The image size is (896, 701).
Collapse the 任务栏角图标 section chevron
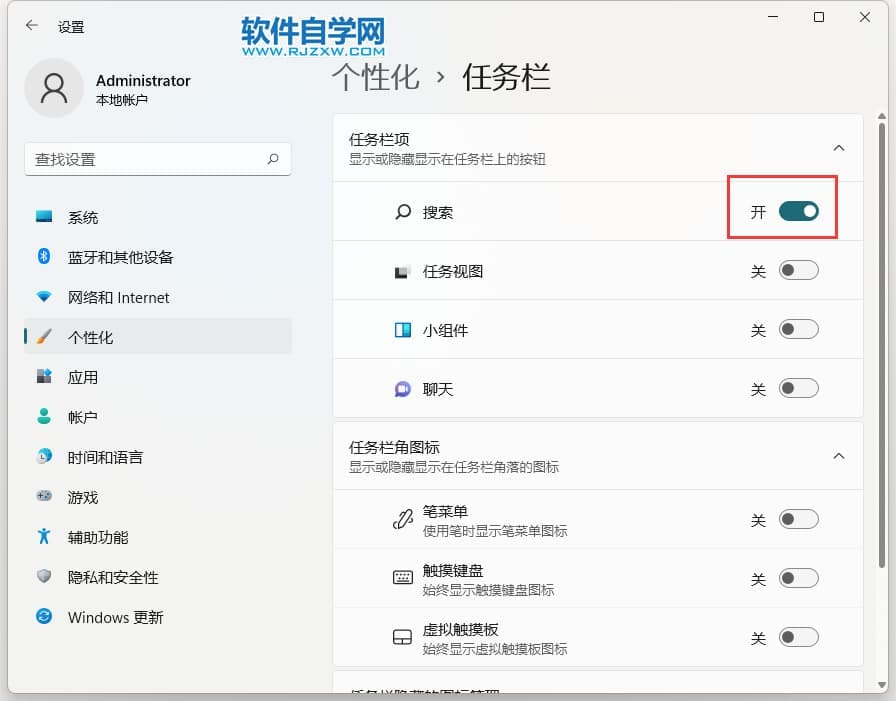pos(838,456)
